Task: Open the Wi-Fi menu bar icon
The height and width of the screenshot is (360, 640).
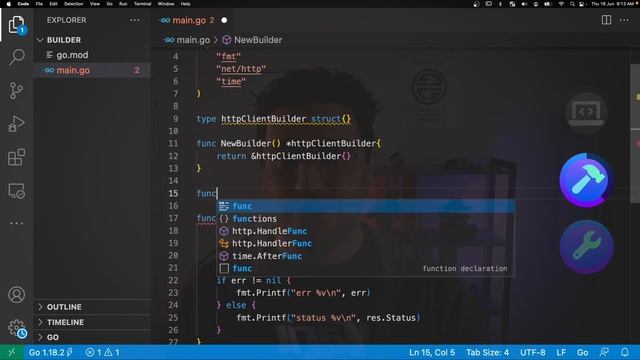Action: click(561, 4)
